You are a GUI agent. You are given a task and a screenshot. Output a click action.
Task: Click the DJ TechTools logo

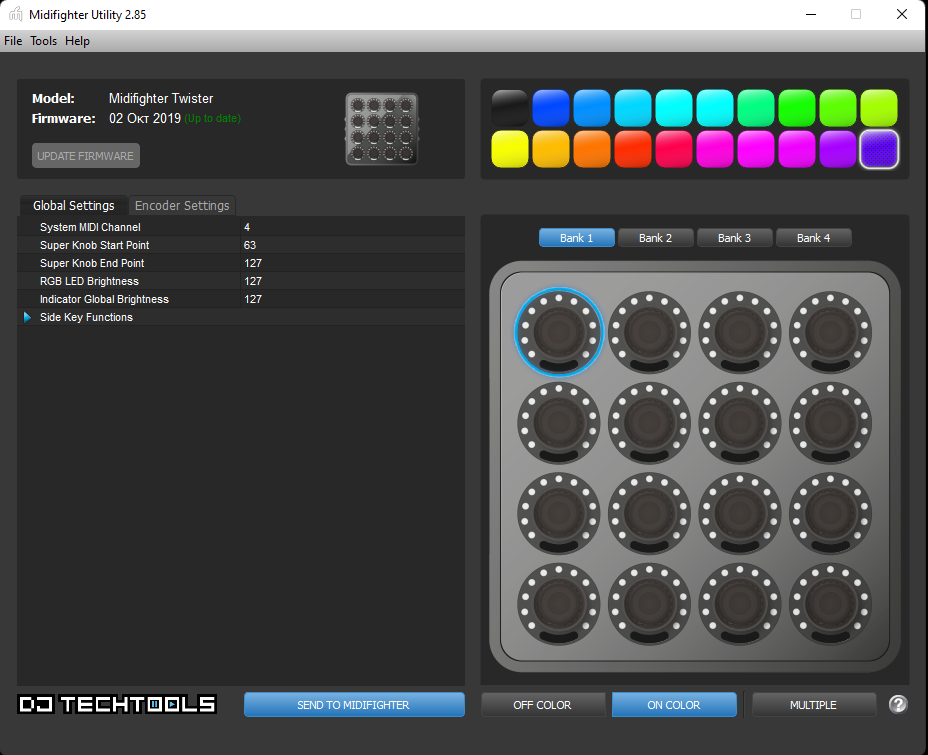coord(118,704)
